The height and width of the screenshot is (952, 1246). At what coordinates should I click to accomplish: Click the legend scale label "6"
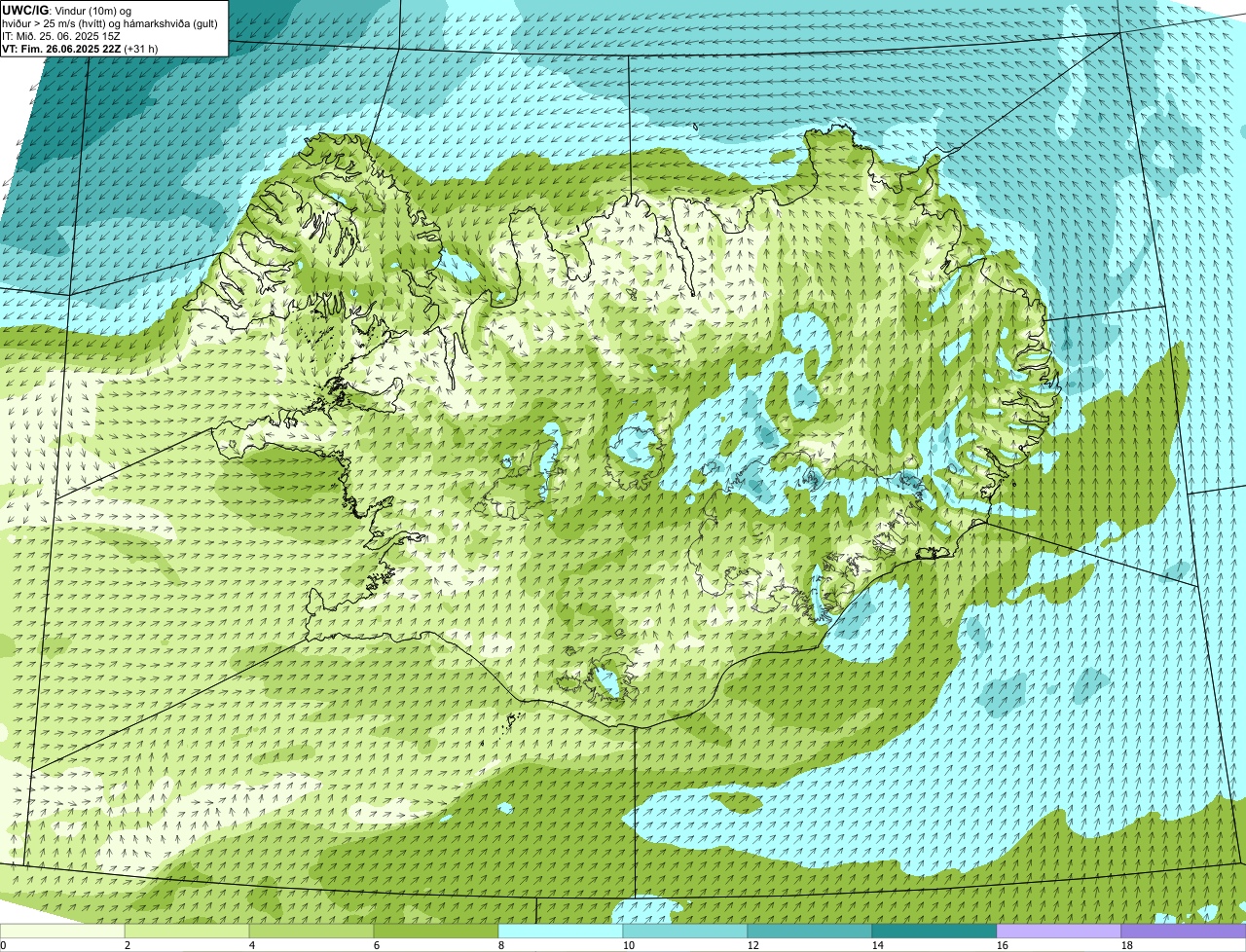(377, 945)
